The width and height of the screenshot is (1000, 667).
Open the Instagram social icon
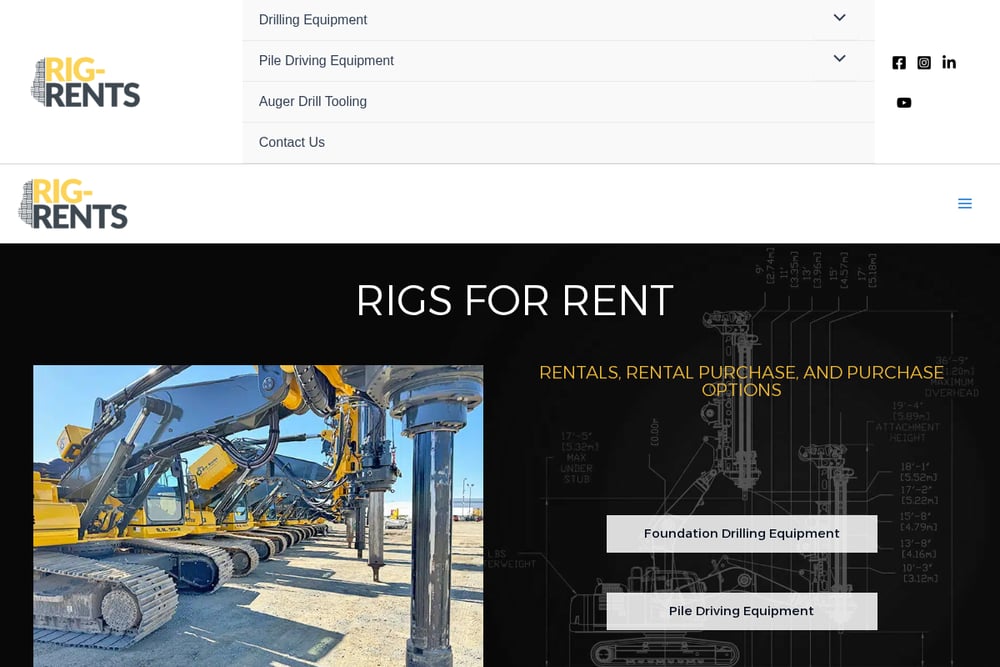923,62
